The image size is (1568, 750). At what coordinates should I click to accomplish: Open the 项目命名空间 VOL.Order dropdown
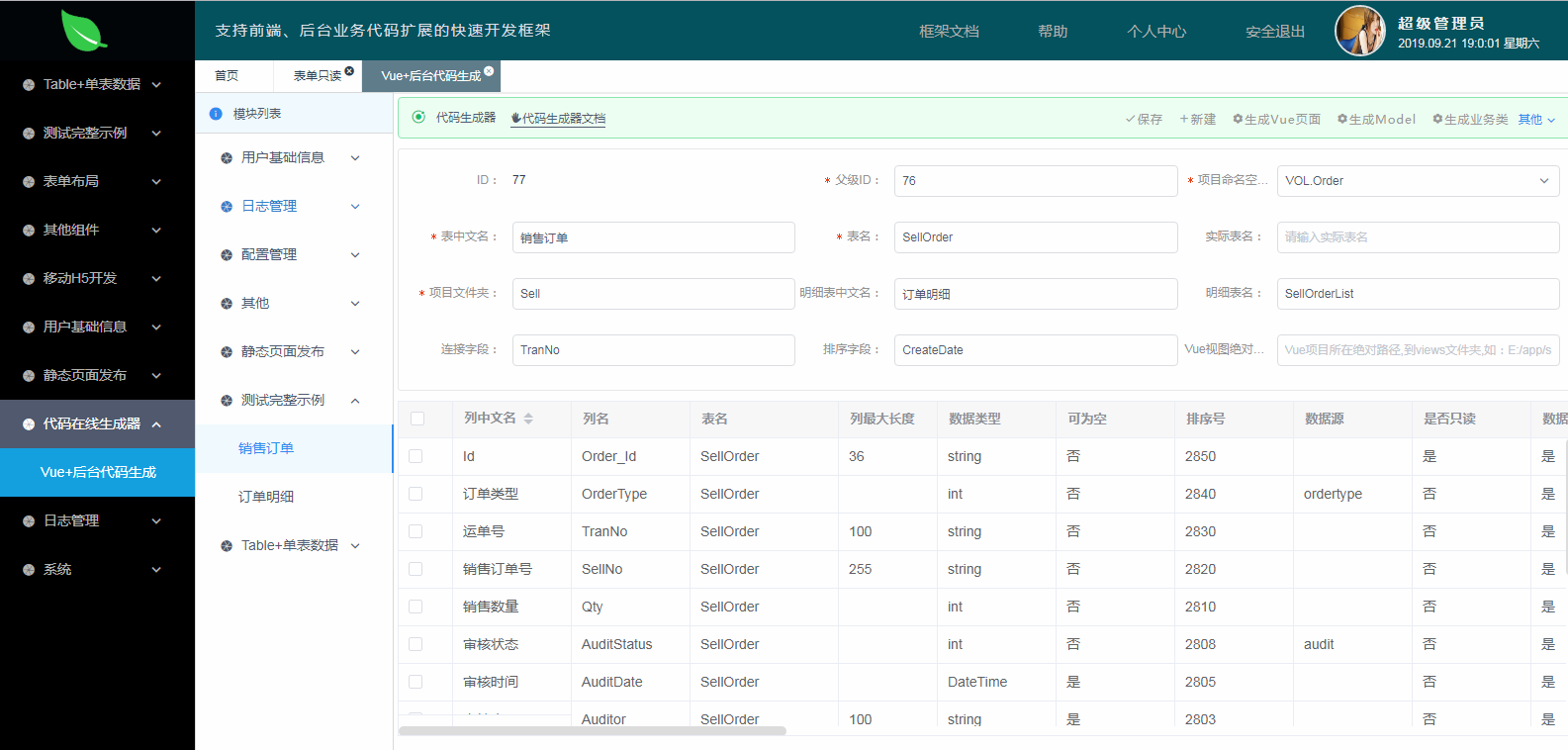pos(1418,181)
